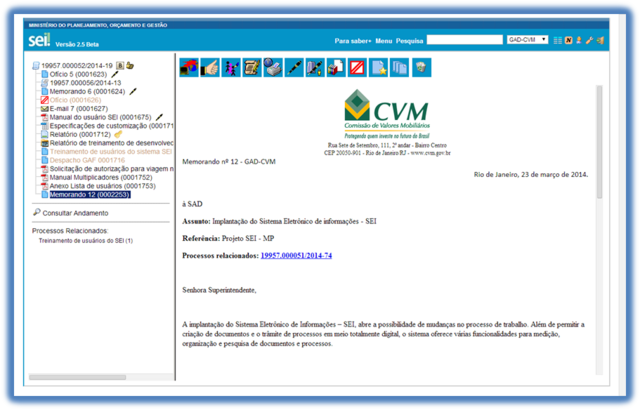Open Para saber+ in the top bar

click(x=353, y=41)
